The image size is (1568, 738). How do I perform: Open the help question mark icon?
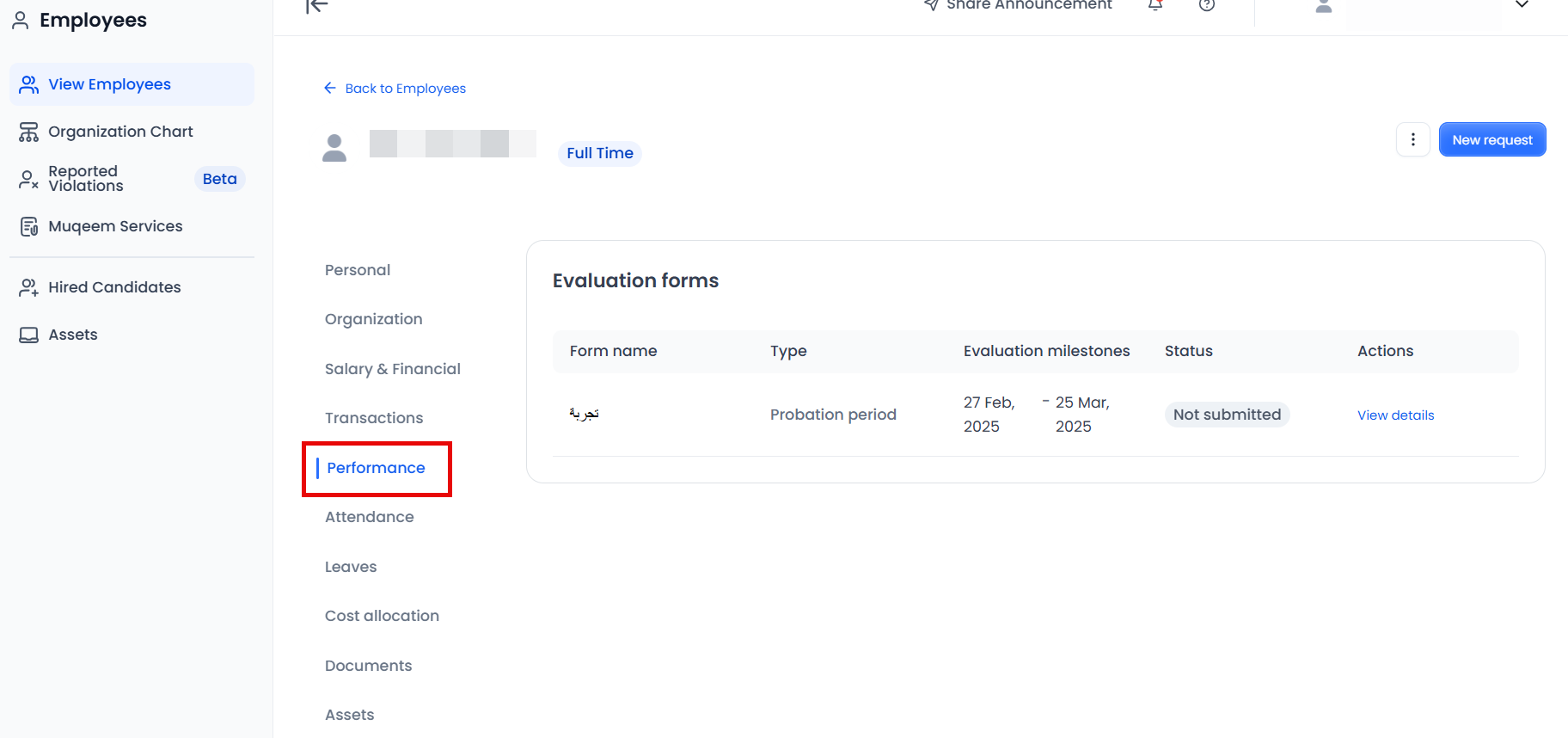(1207, 5)
